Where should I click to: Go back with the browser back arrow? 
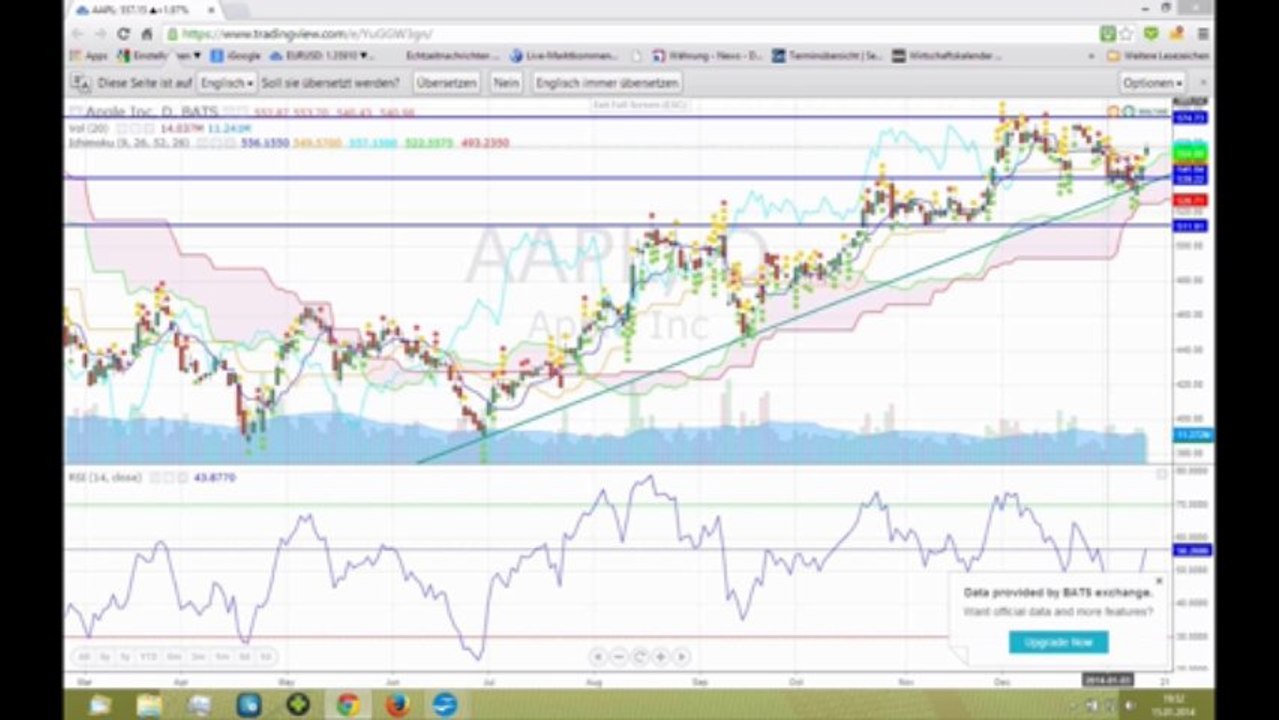coord(78,33)
